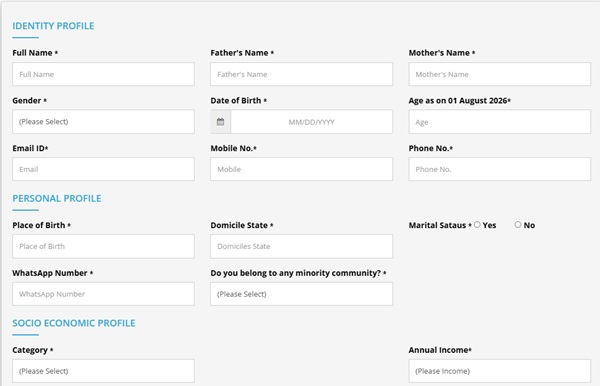Click the 'Do you belong to any minority community?' label
Image resolution: width=600 pixels, height=386 pixels.
tap(298, 273)
